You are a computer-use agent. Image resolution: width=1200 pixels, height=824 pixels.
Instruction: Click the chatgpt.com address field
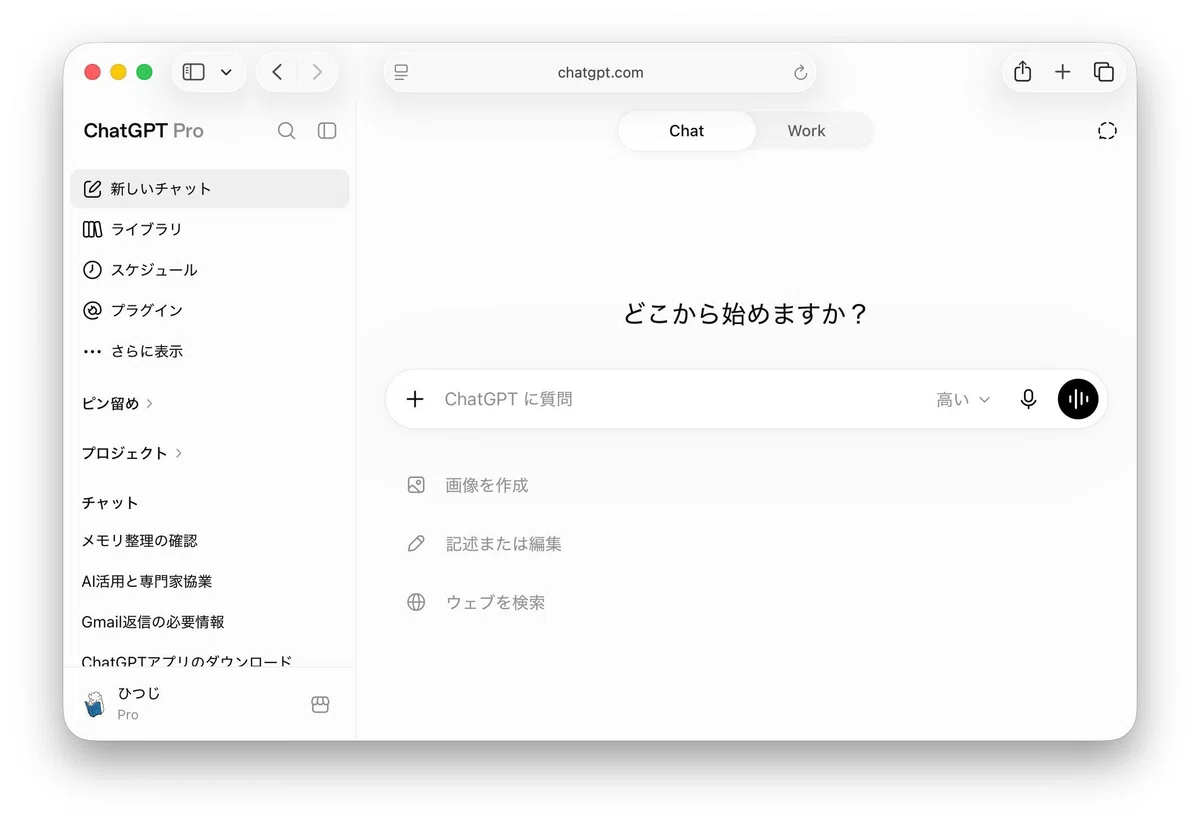pos(600,72)
